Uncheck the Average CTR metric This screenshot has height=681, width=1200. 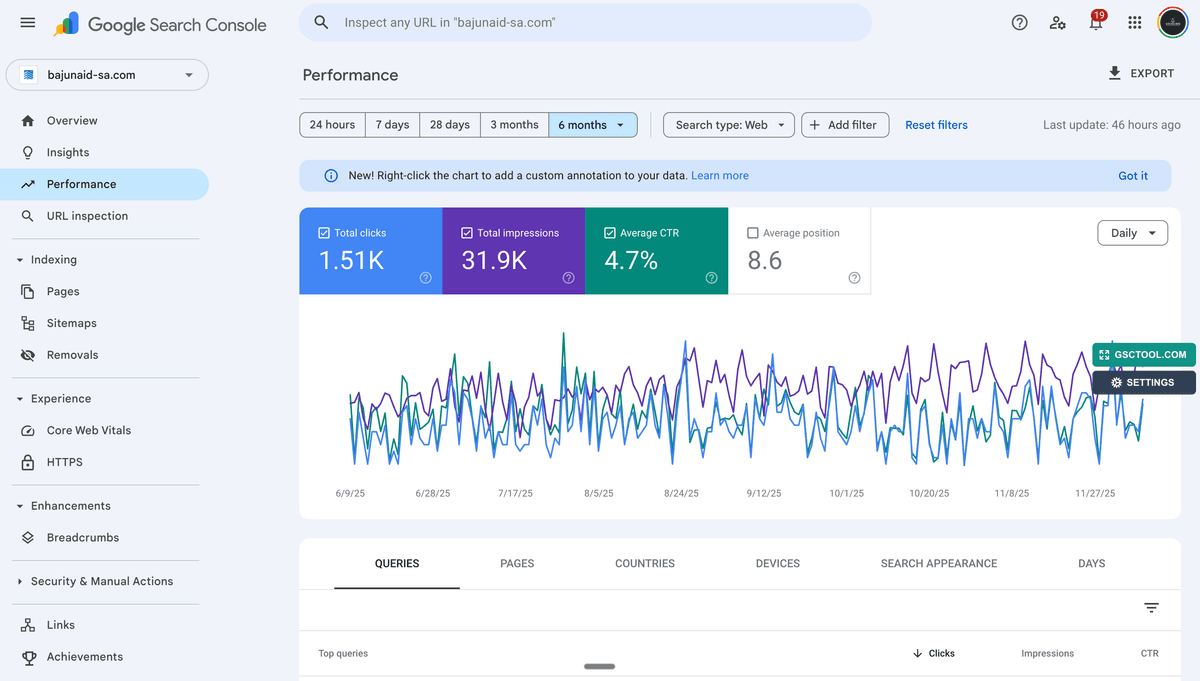(x=610, y=232)
